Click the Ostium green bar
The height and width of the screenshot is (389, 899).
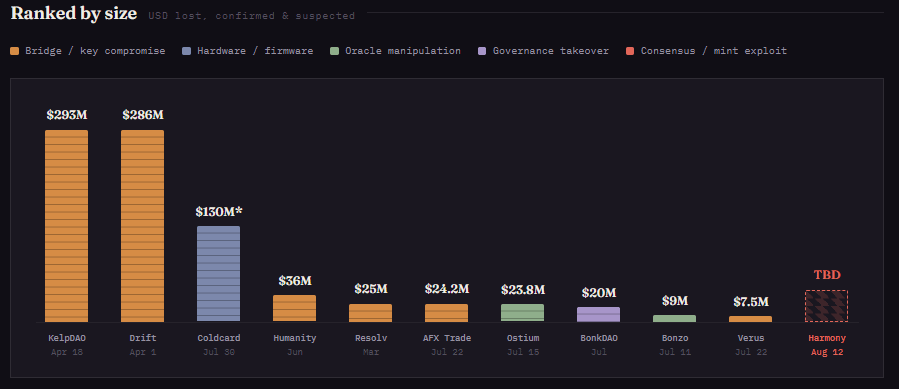click(522, 313)
